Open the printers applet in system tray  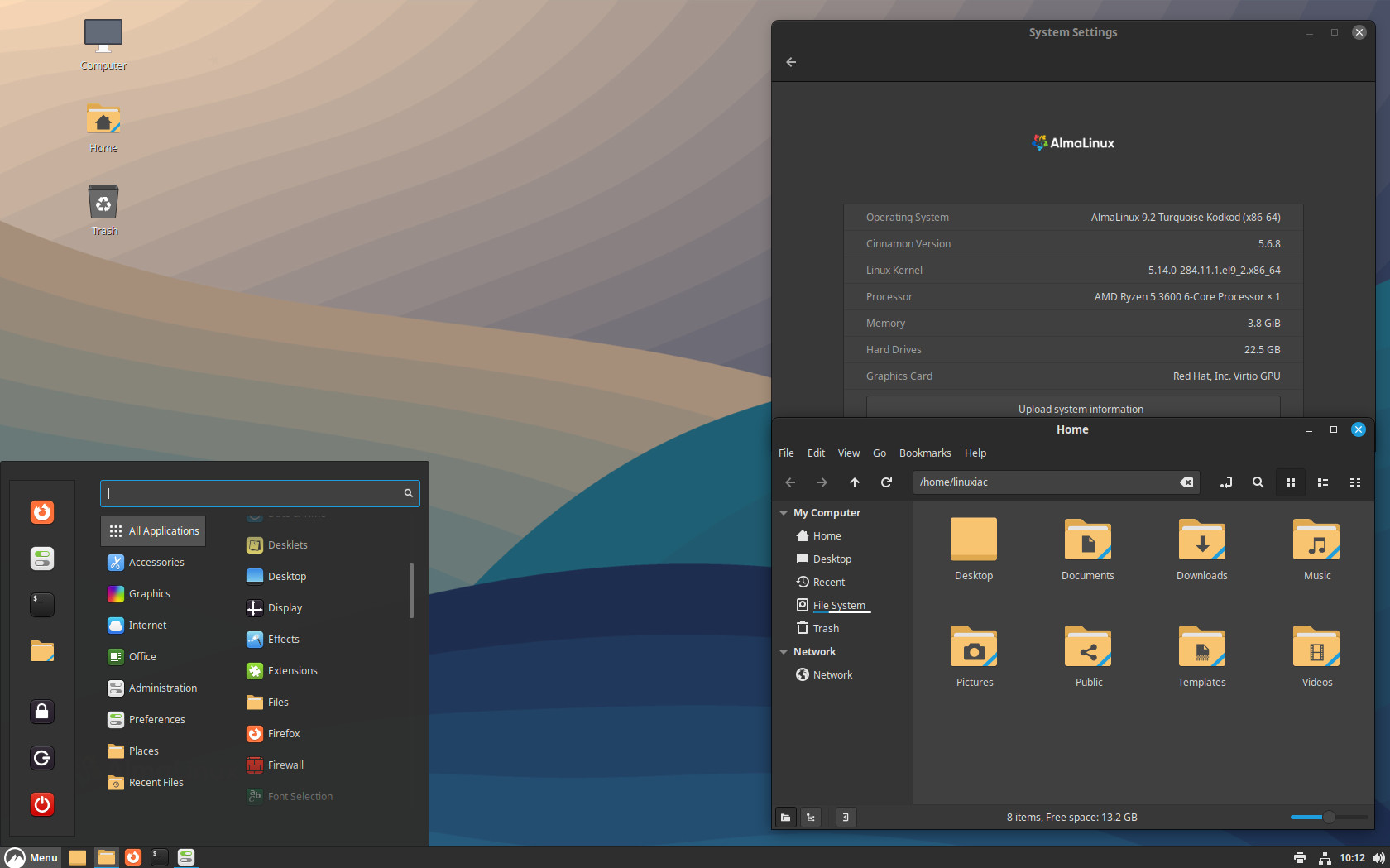(x=1300, y=858)
